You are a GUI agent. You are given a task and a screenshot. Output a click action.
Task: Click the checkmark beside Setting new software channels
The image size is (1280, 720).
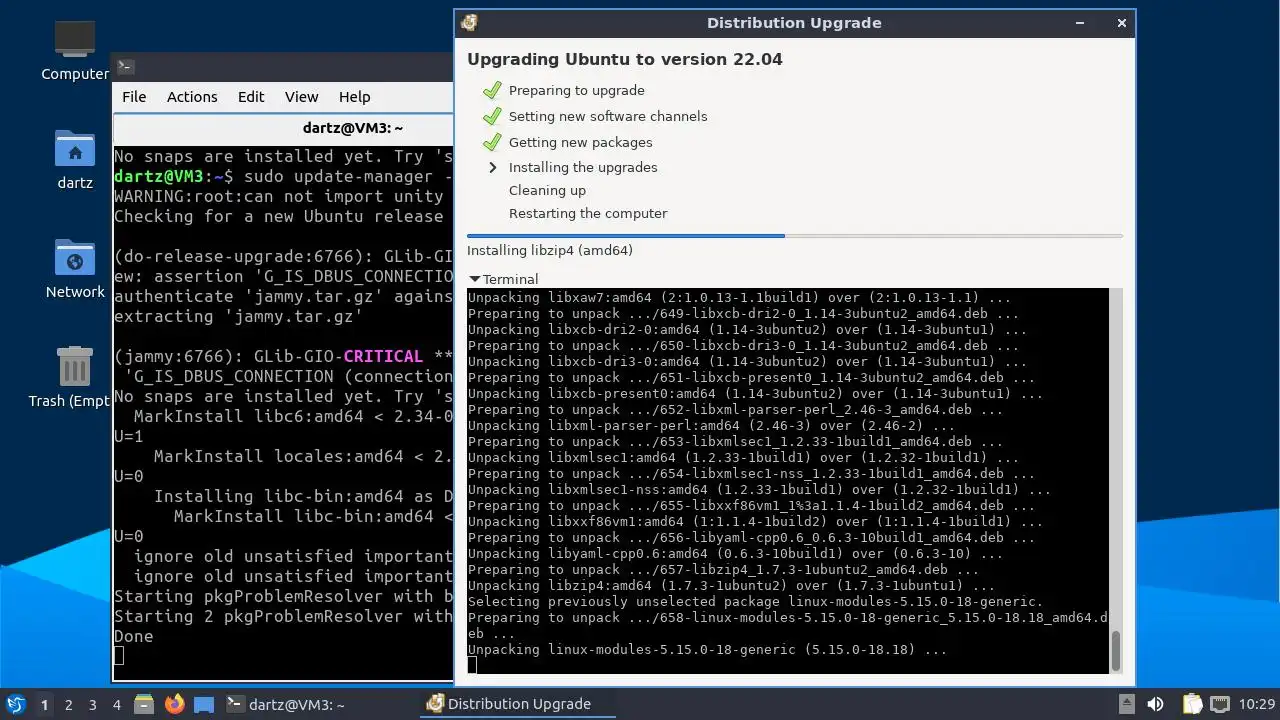491,116
